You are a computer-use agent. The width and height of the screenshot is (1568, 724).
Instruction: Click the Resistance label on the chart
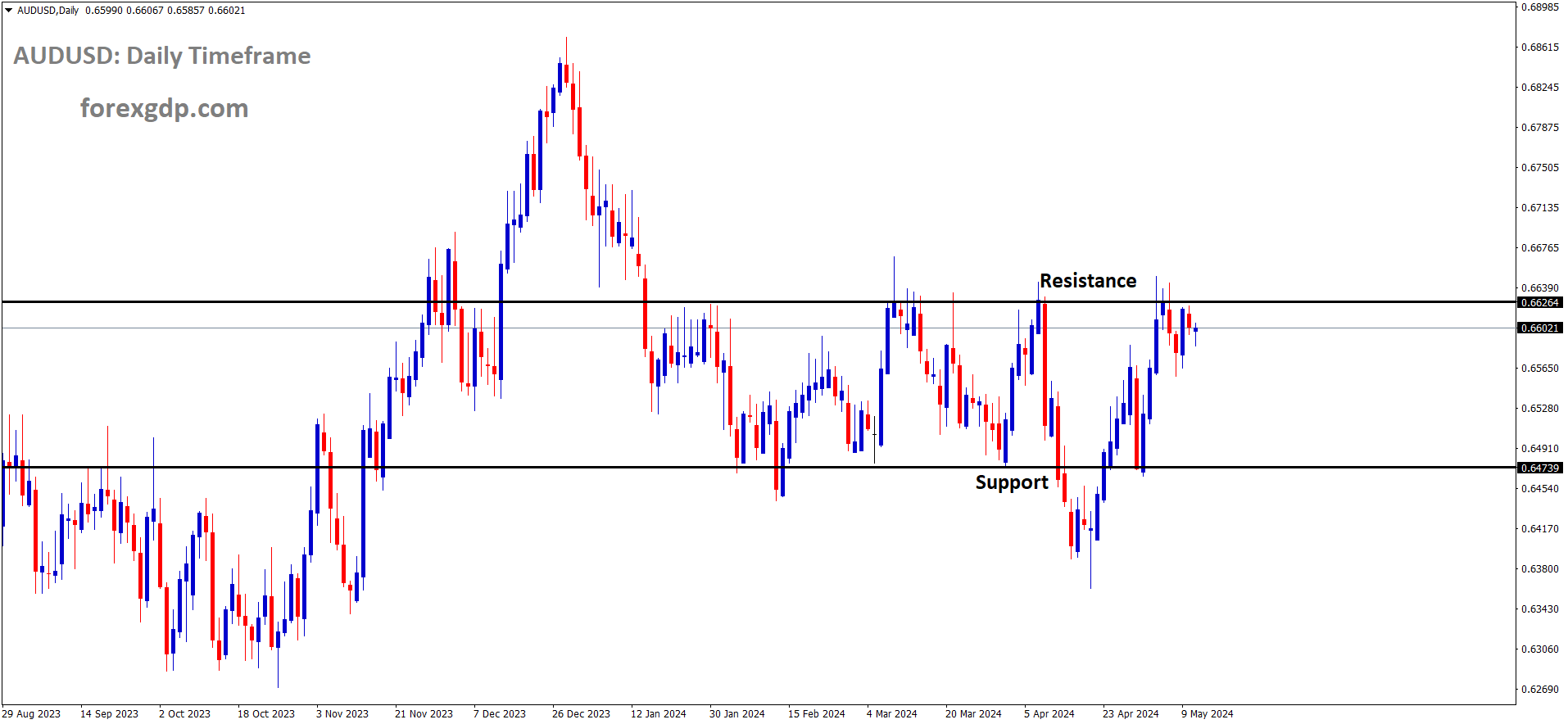pos(1088,281)
